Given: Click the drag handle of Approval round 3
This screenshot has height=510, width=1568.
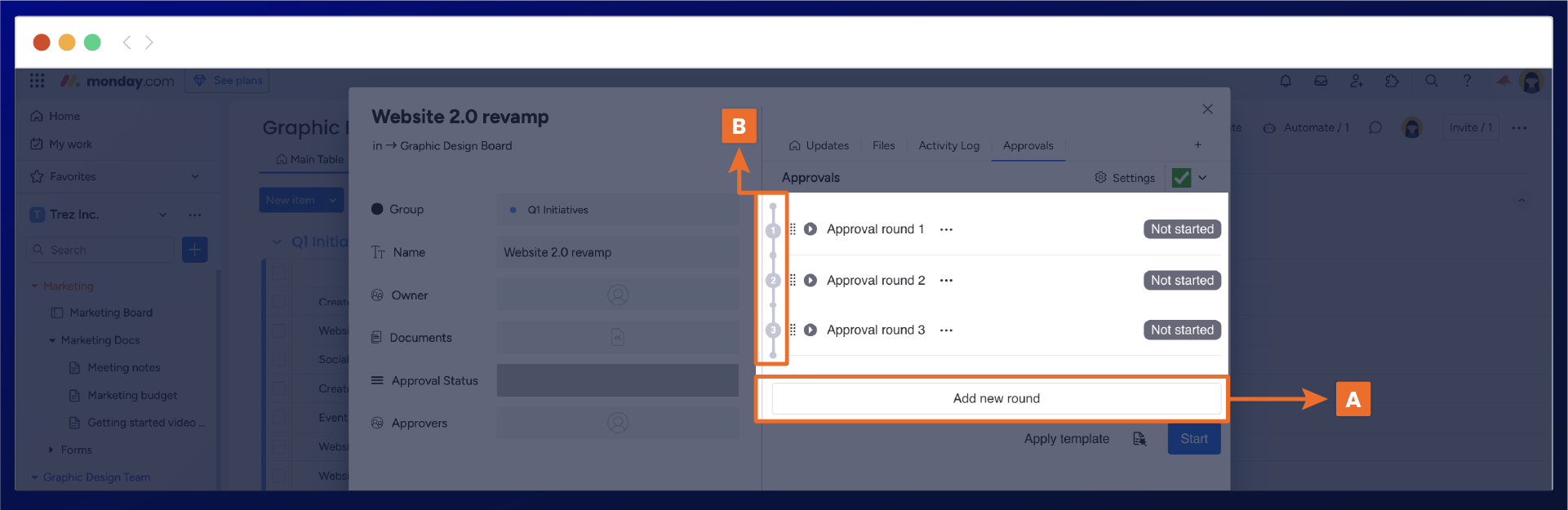Looking at the screenshot, I should [x=793, y=330].
